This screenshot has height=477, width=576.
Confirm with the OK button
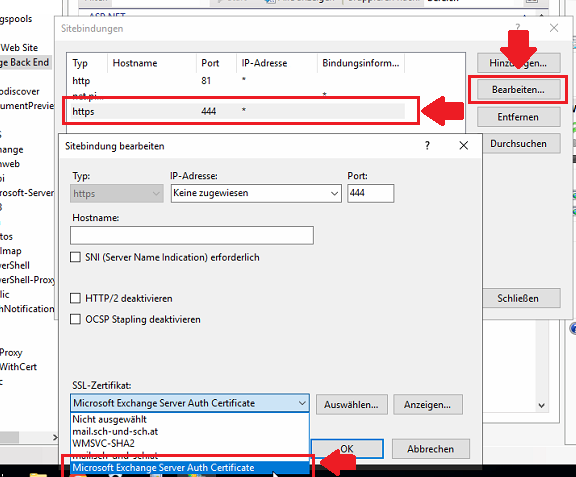point(347,449)
